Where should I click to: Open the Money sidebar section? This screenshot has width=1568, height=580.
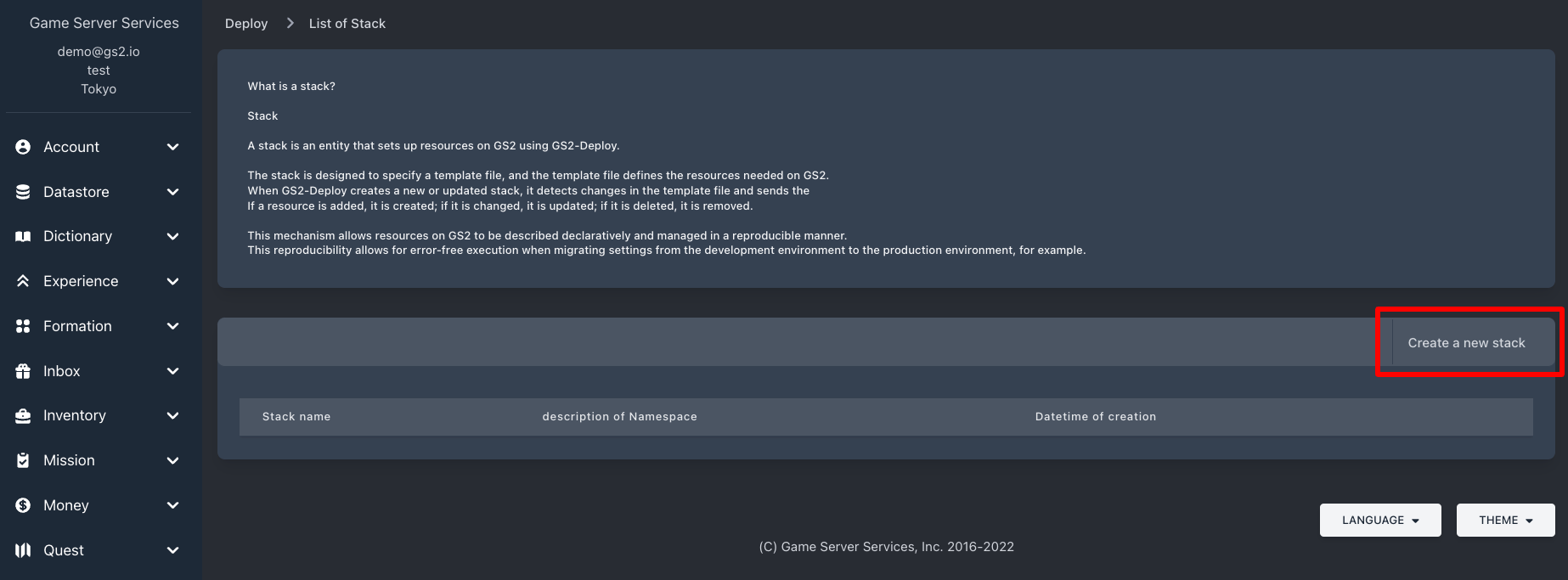point(99,505)
